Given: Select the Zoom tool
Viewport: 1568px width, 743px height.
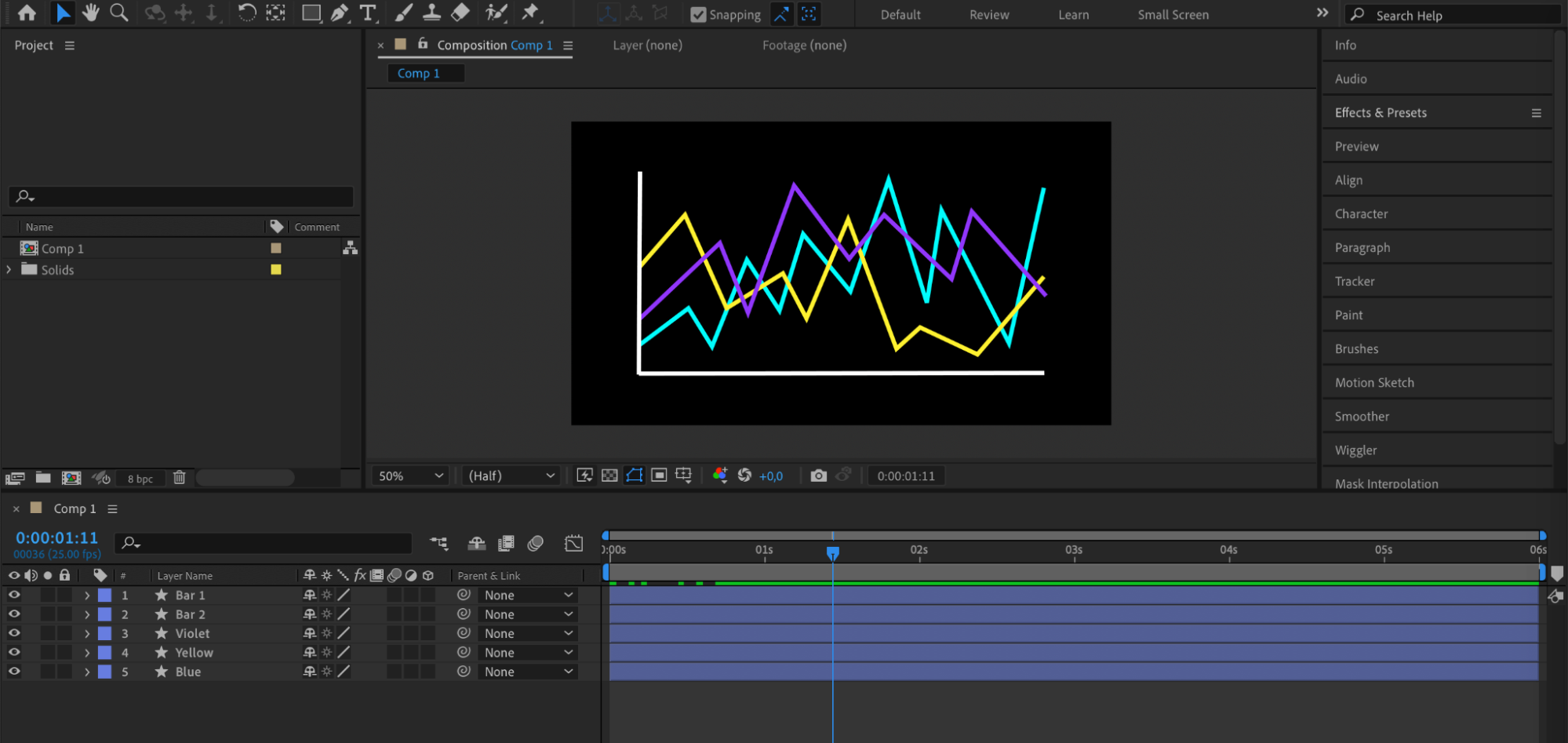Looking at the screenshot, I should pyautogui.click(x=118, y=13).
